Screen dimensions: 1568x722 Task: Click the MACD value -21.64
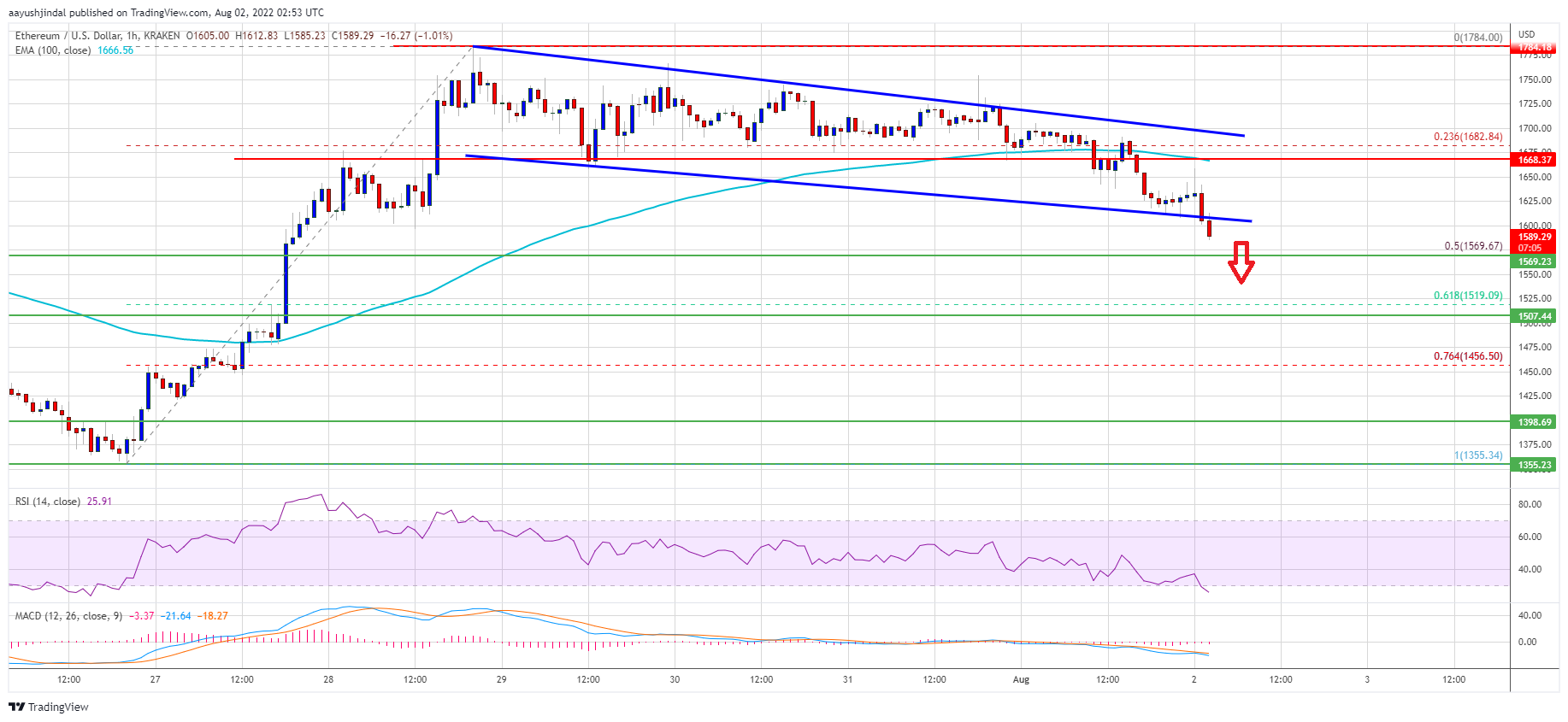[178, 616]
